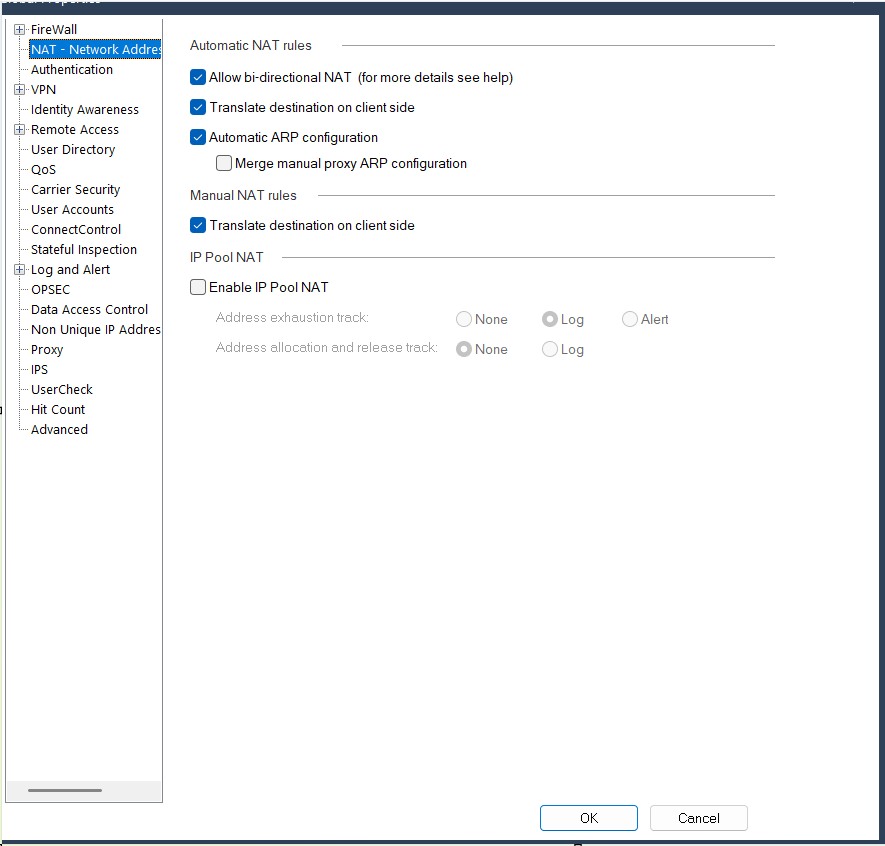Expand the Log and Alert node
This screenshot has height=846, width=885.
coord(19,269)
